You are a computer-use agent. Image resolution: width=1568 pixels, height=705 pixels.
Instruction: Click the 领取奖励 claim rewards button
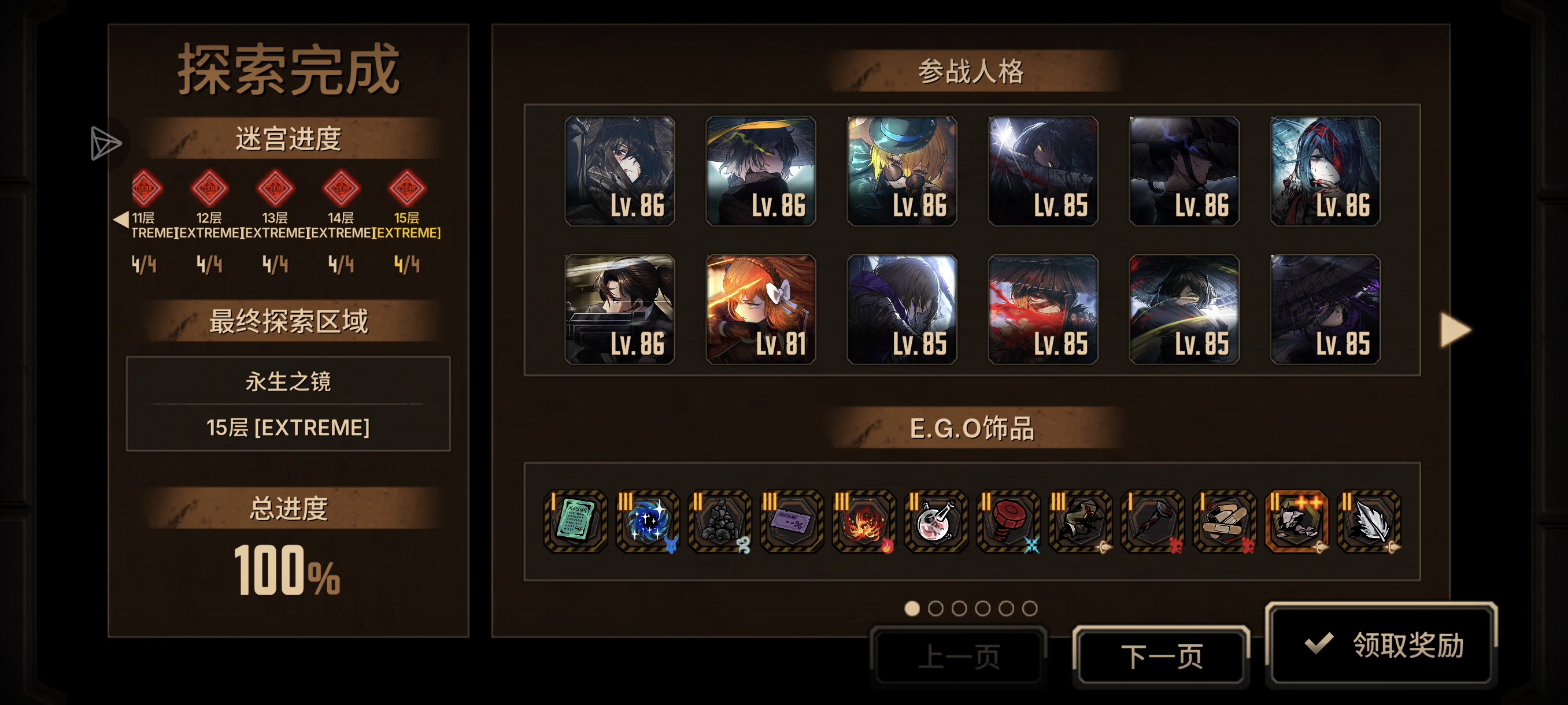pyautogui.click(x=1381, y=644)
